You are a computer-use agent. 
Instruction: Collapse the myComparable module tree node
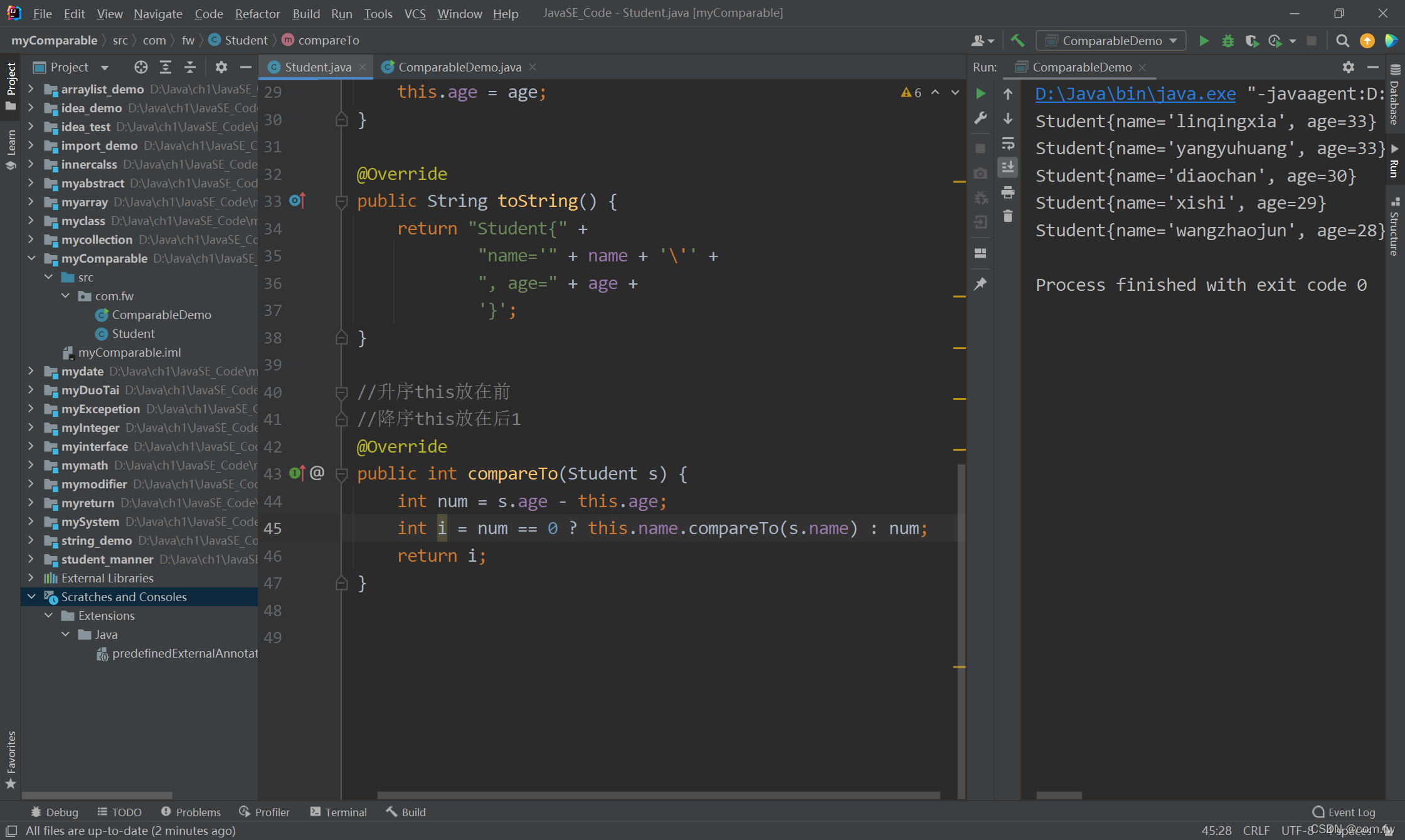[x=31, y=258]
